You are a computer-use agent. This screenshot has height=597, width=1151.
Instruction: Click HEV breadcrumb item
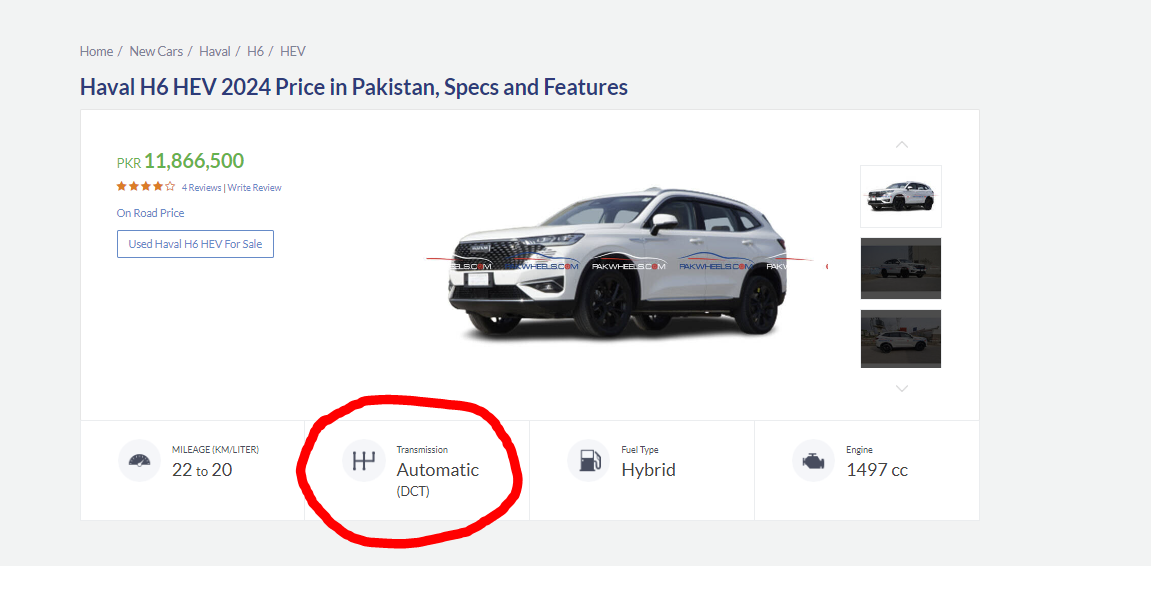tap(293, 51)
